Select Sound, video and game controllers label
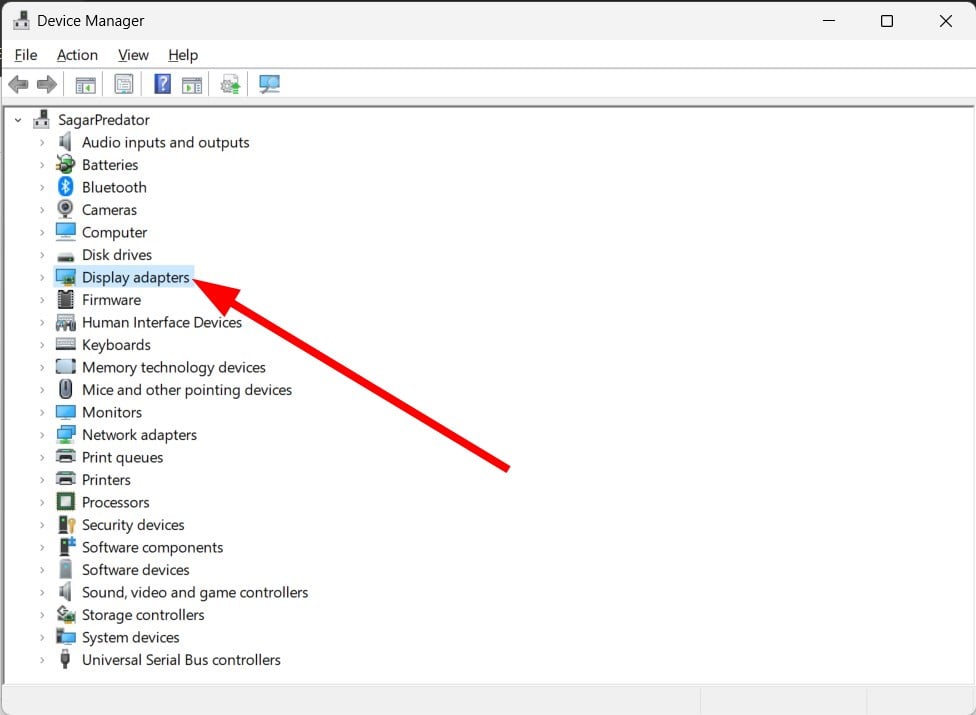Screen dimensions: 976x715 pos(195,592)
